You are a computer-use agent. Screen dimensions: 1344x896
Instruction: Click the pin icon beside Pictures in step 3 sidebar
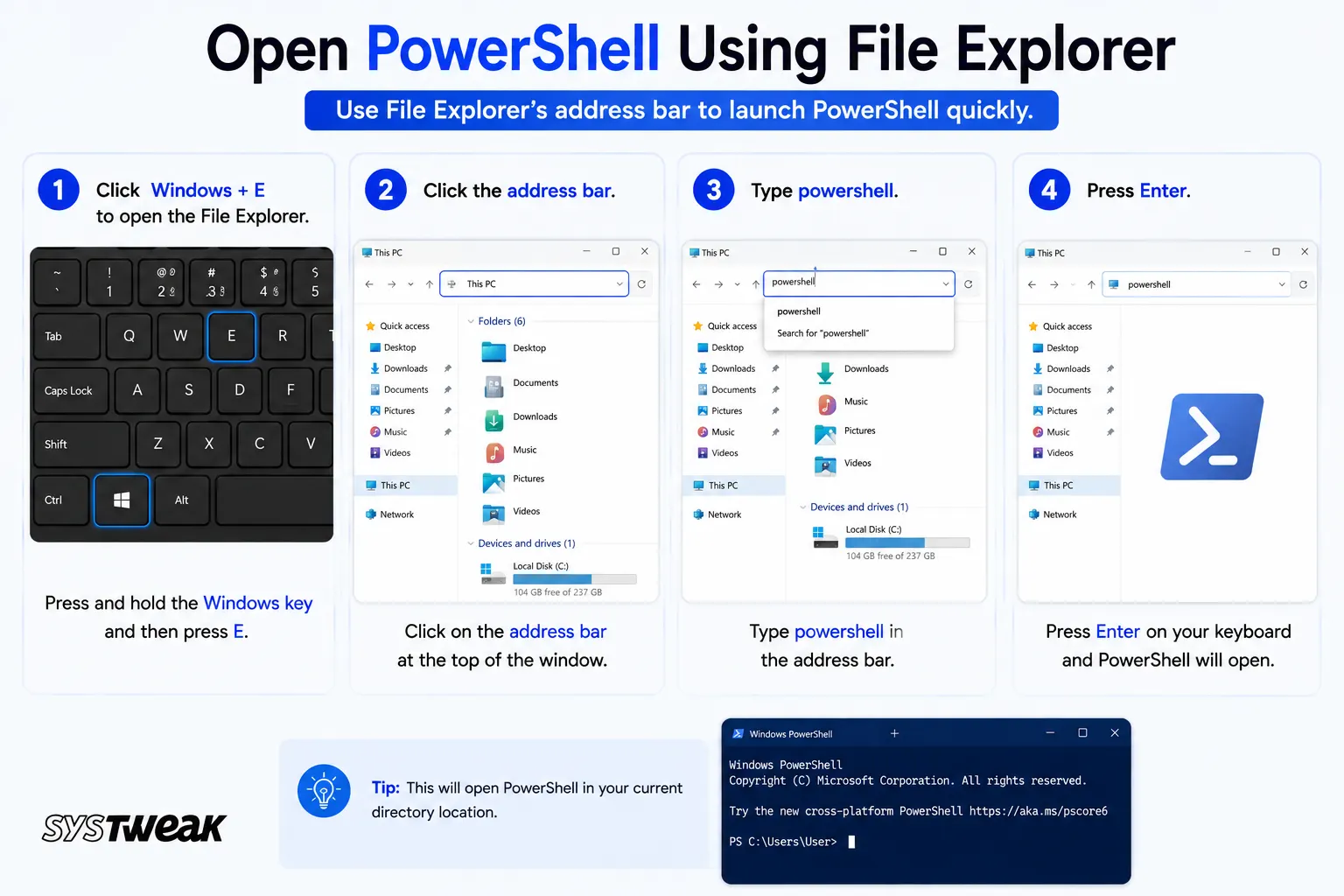pos(775,411)
